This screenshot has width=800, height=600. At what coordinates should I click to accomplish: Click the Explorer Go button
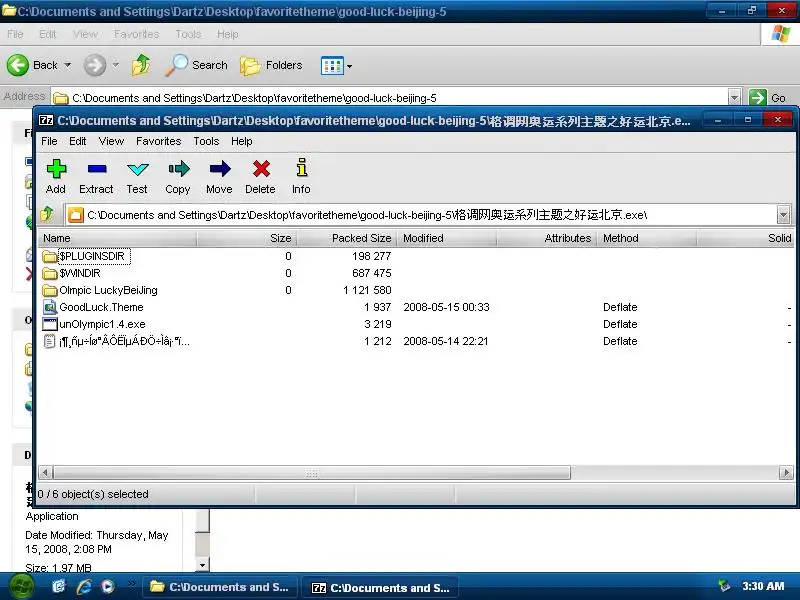(768, 97)
